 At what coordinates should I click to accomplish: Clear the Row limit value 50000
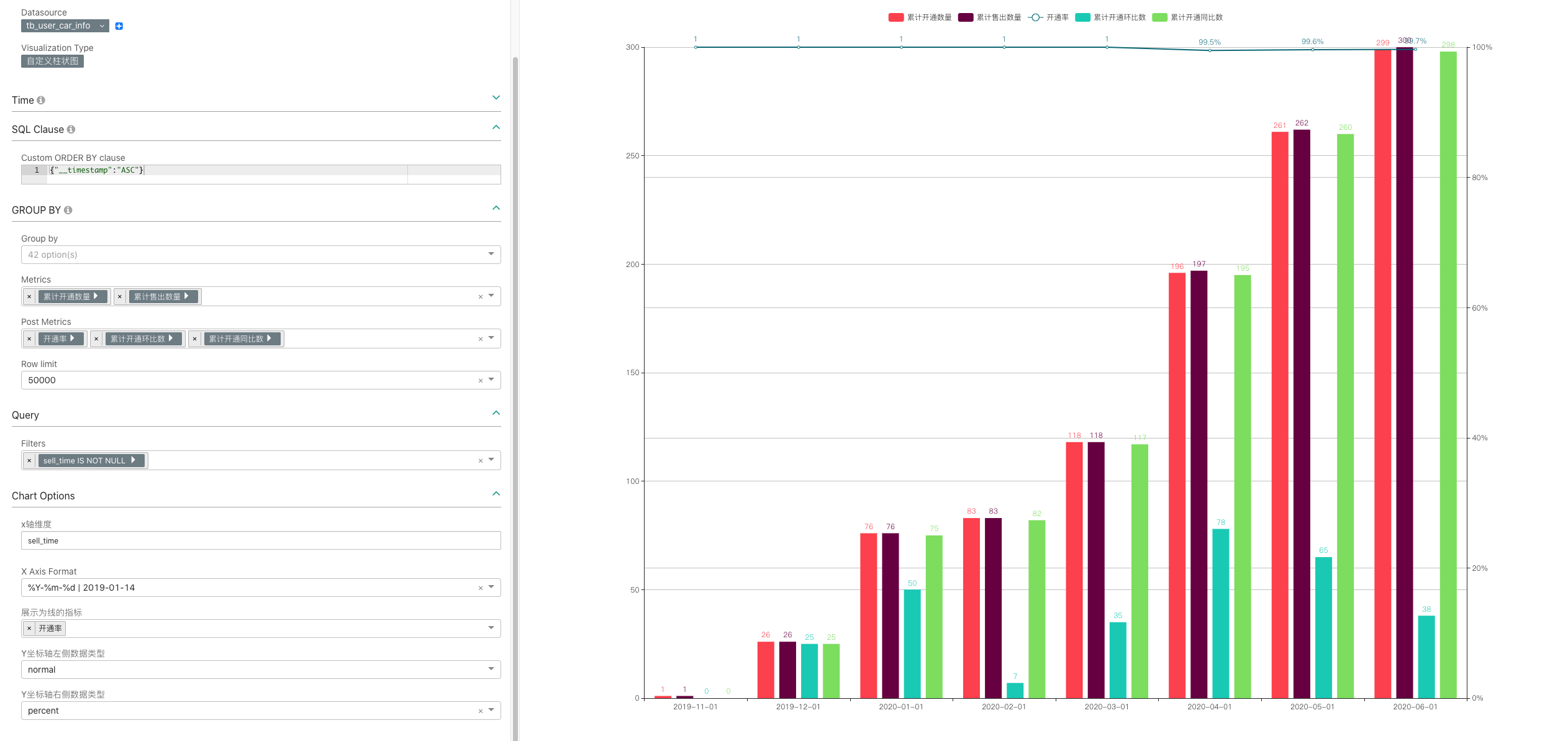(481, 381)
